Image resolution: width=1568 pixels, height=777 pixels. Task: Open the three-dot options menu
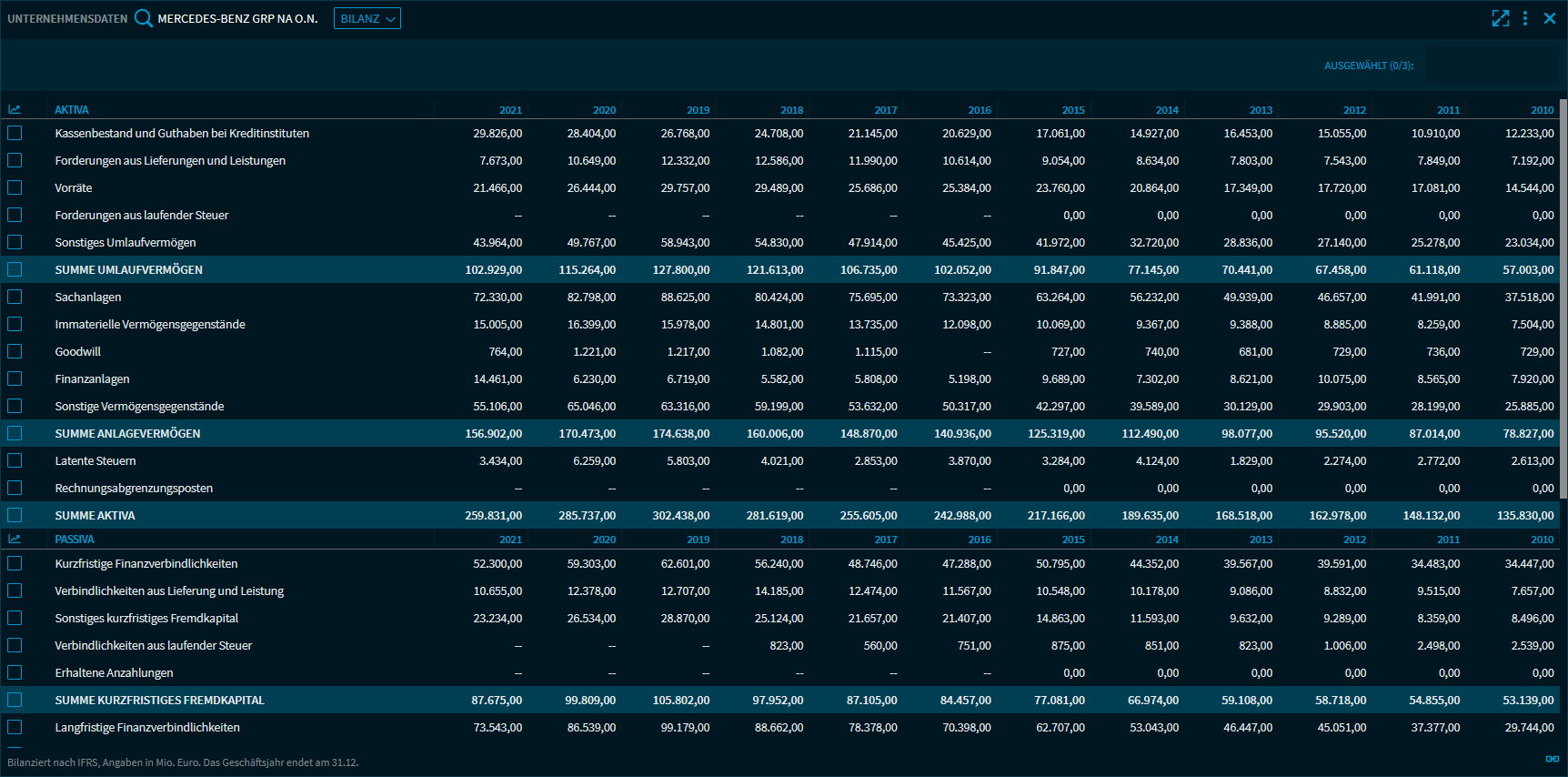pos(1525,18)
